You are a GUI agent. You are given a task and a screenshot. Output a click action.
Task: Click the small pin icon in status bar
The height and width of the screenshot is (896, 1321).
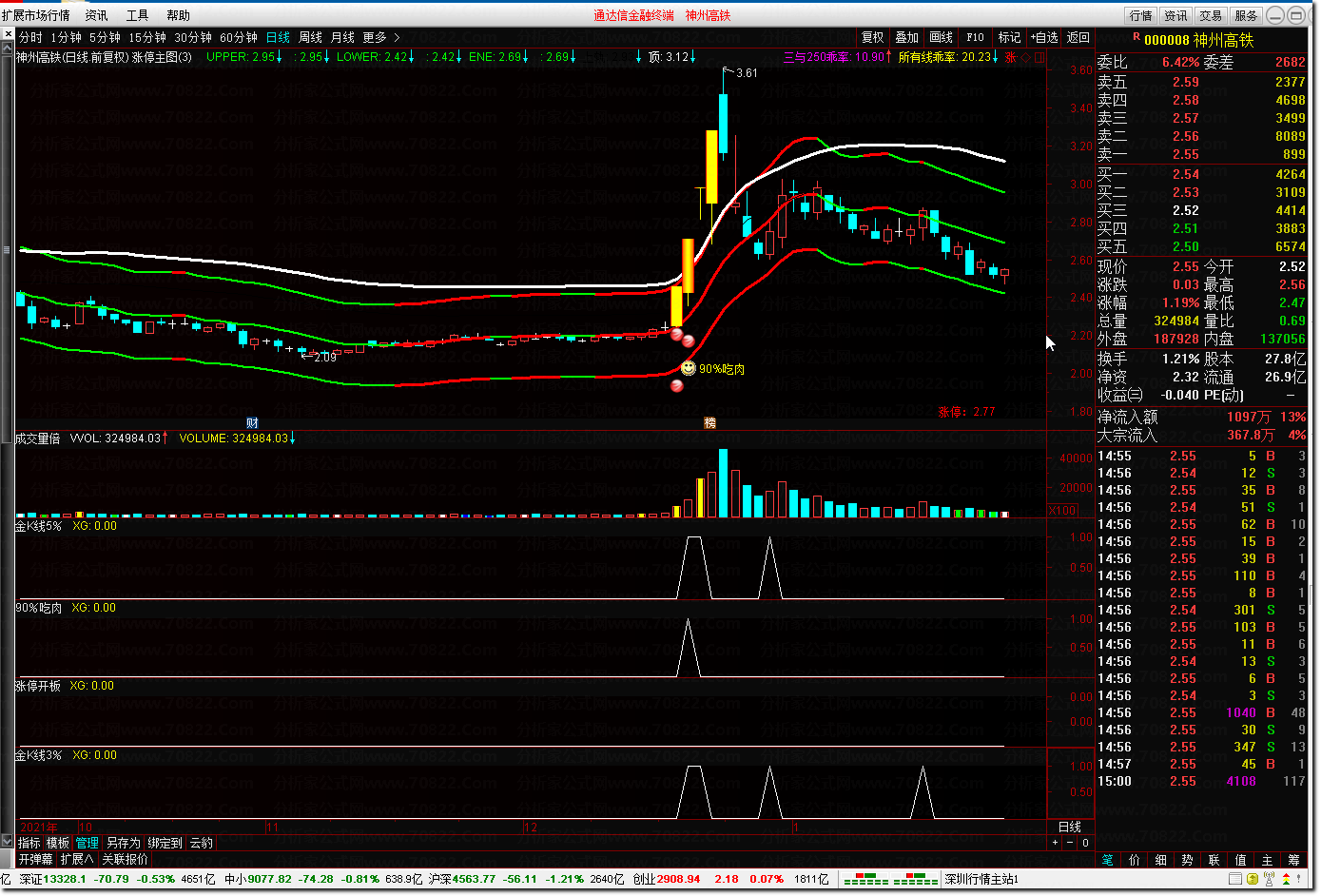1297,879
